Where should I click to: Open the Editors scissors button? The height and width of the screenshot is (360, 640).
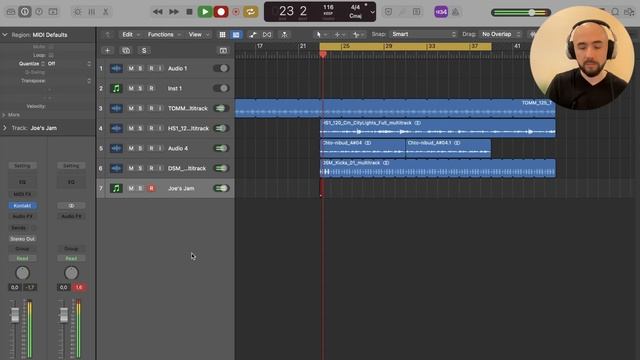coord(106,12)
